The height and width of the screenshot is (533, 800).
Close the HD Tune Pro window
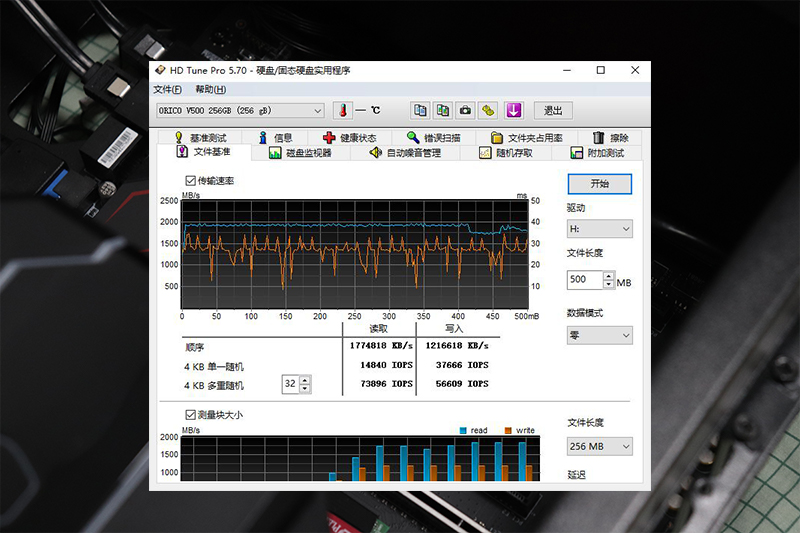tap(635, 70)
